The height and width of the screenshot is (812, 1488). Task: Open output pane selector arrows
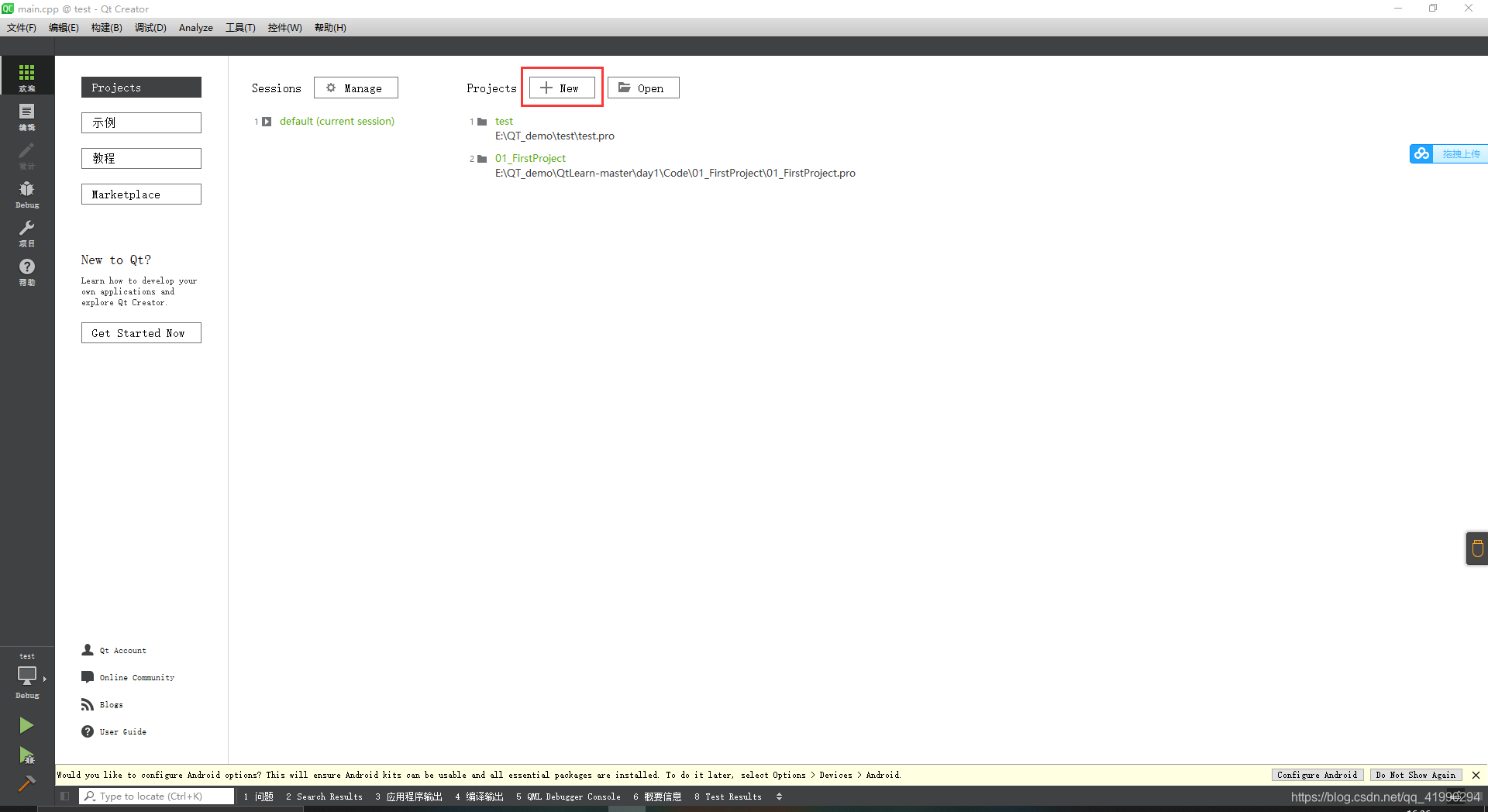(779, 797)
